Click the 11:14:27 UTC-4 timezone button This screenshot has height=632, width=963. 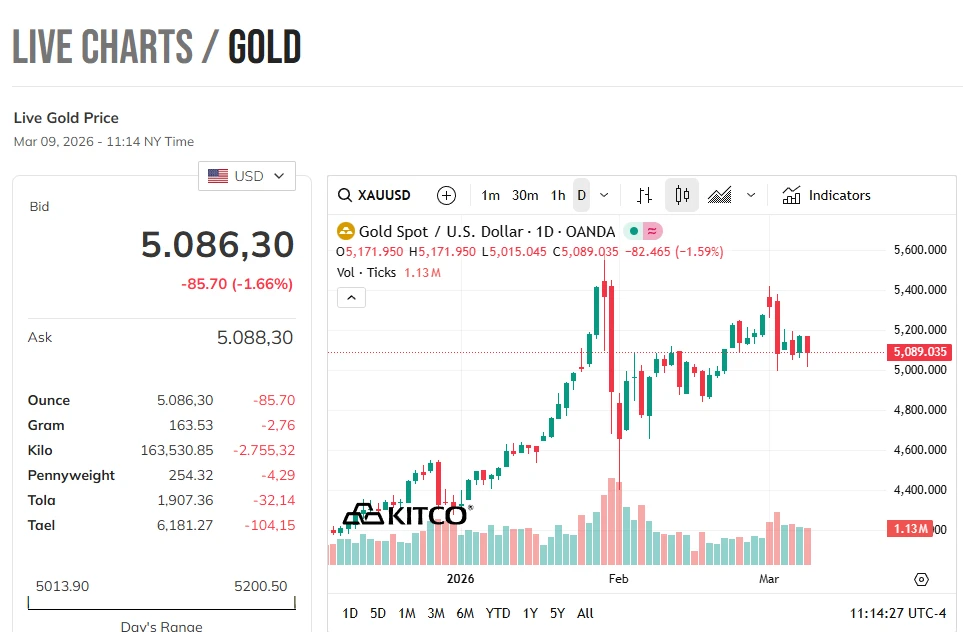tap(898, 613)
